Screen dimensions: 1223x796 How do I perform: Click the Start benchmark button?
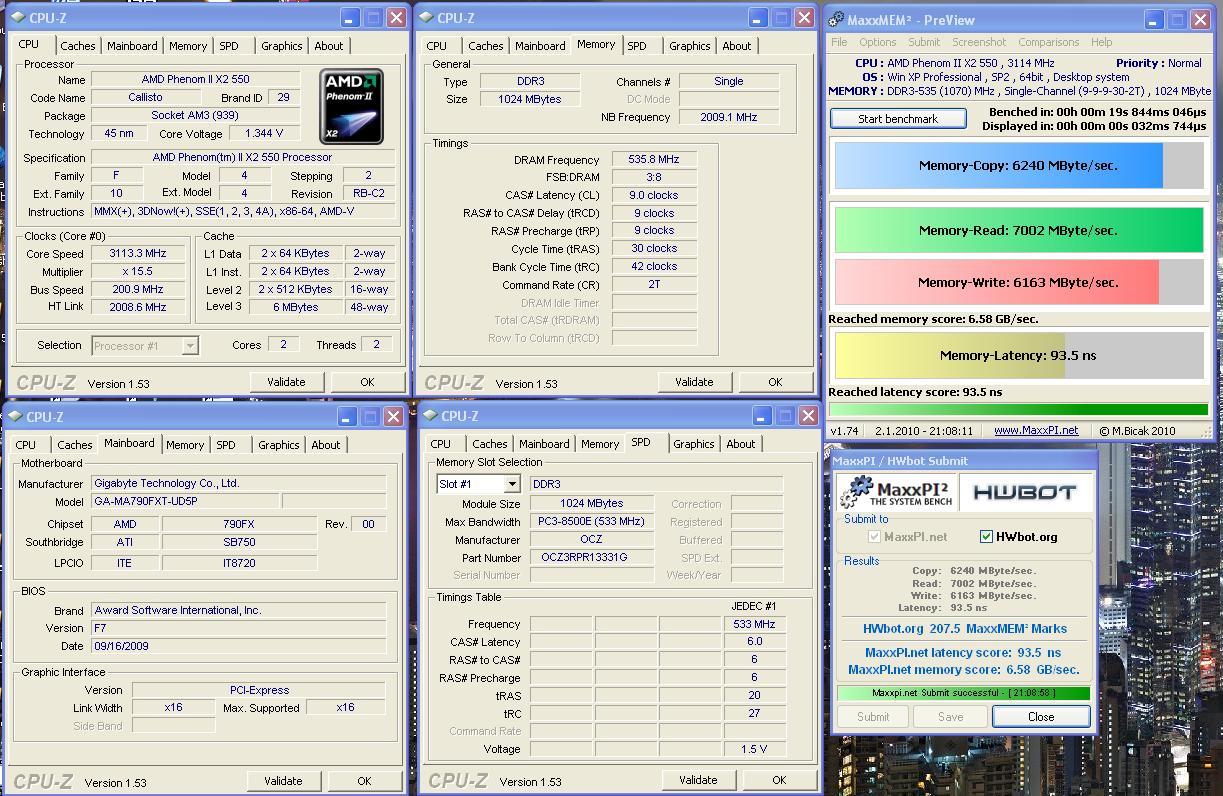[898, 118]
